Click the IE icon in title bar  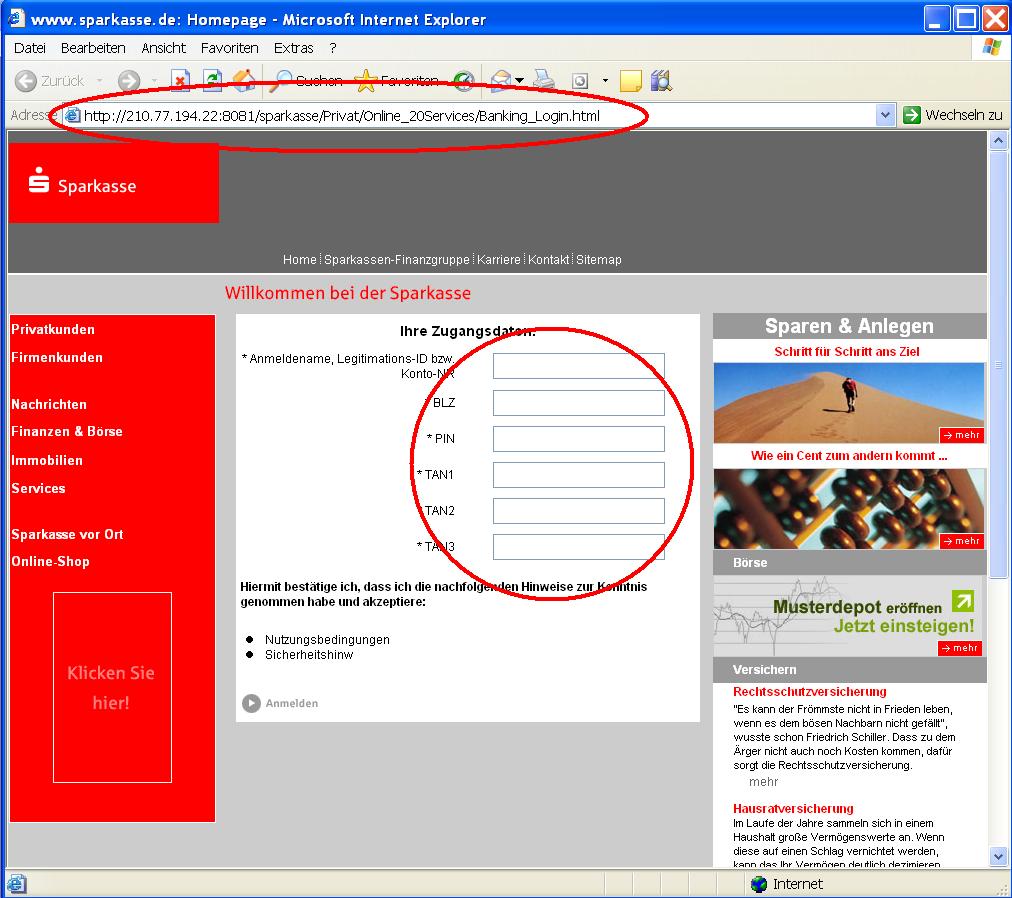click(15, 19)
